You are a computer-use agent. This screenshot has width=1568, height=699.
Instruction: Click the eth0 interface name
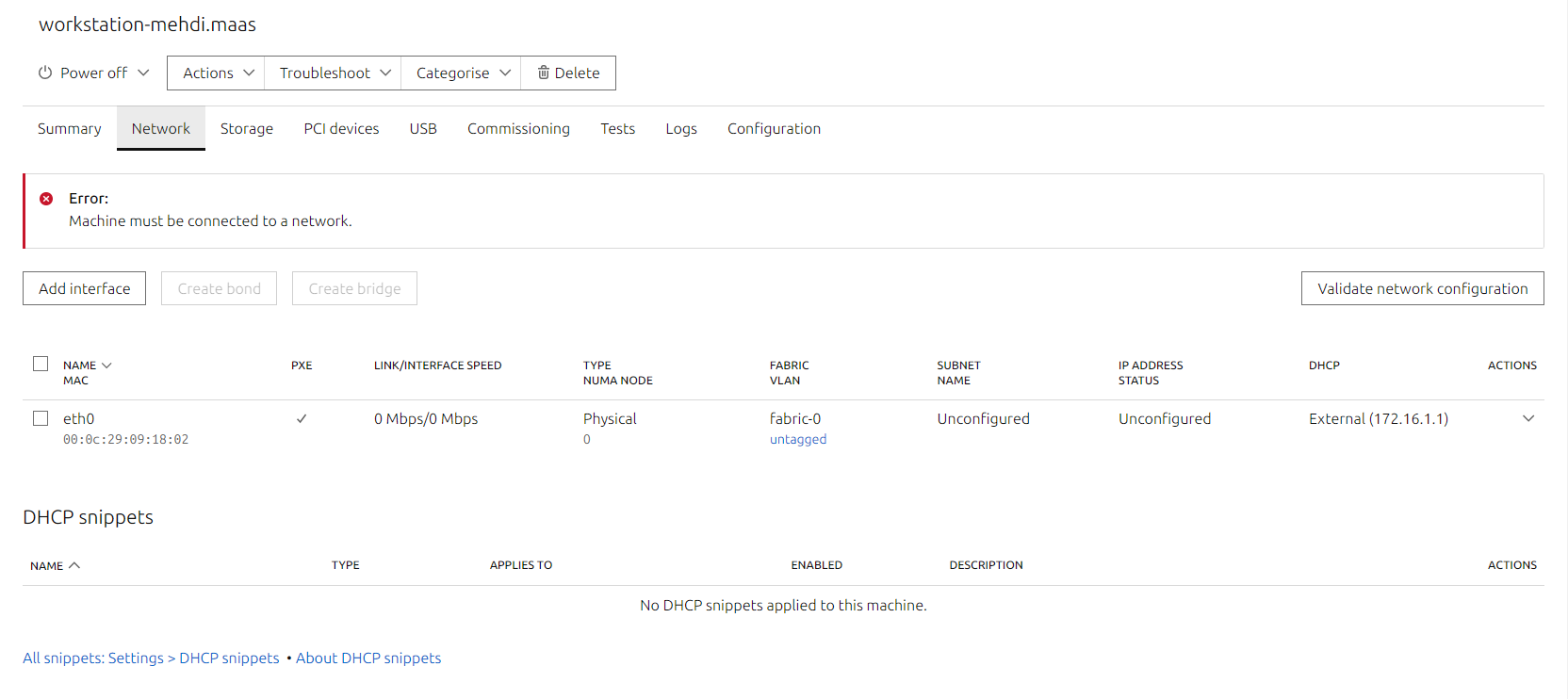(x=79, y=418)
